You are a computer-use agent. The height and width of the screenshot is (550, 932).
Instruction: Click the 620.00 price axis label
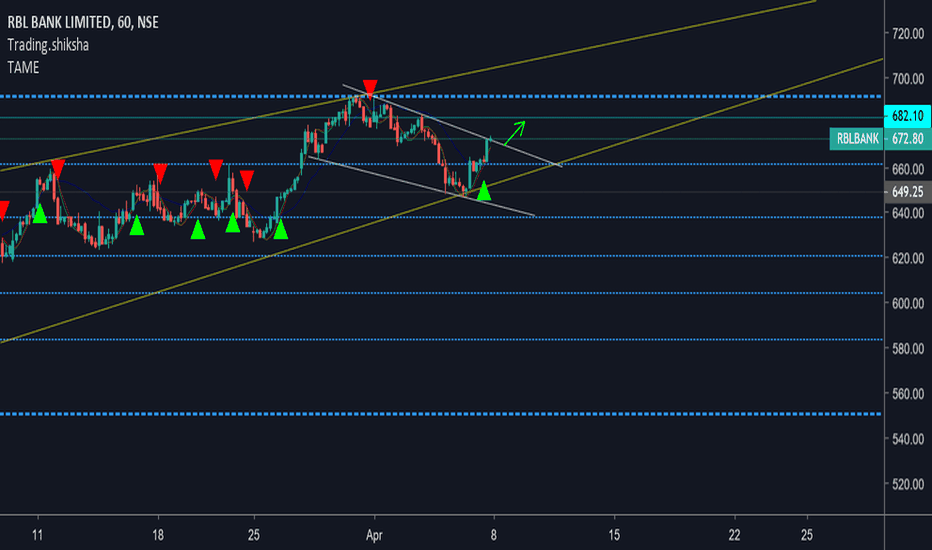[x=908, y=258]
